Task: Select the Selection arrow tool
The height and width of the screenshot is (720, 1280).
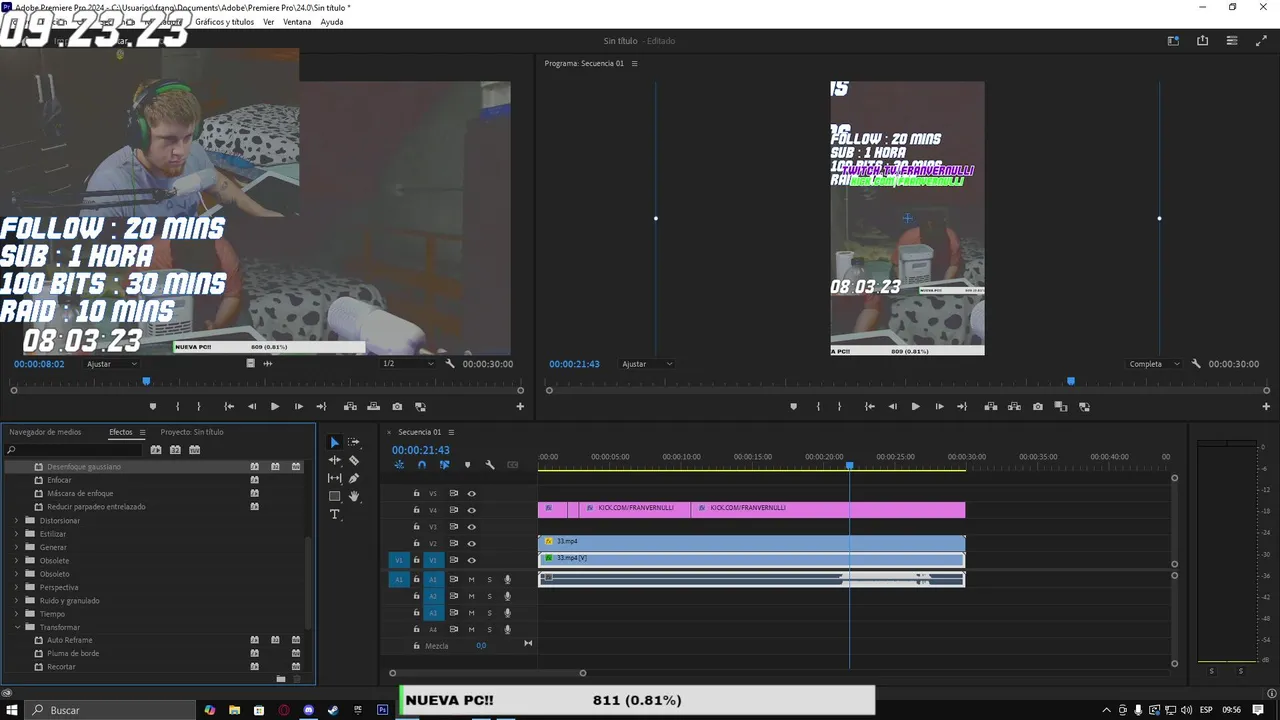Action: 334,442
